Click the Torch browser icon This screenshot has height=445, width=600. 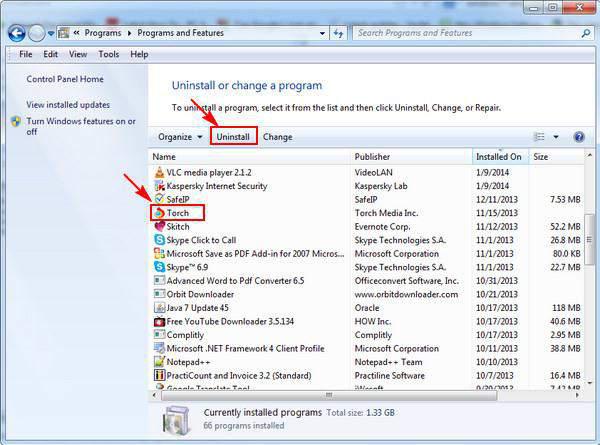pos(159,213)
